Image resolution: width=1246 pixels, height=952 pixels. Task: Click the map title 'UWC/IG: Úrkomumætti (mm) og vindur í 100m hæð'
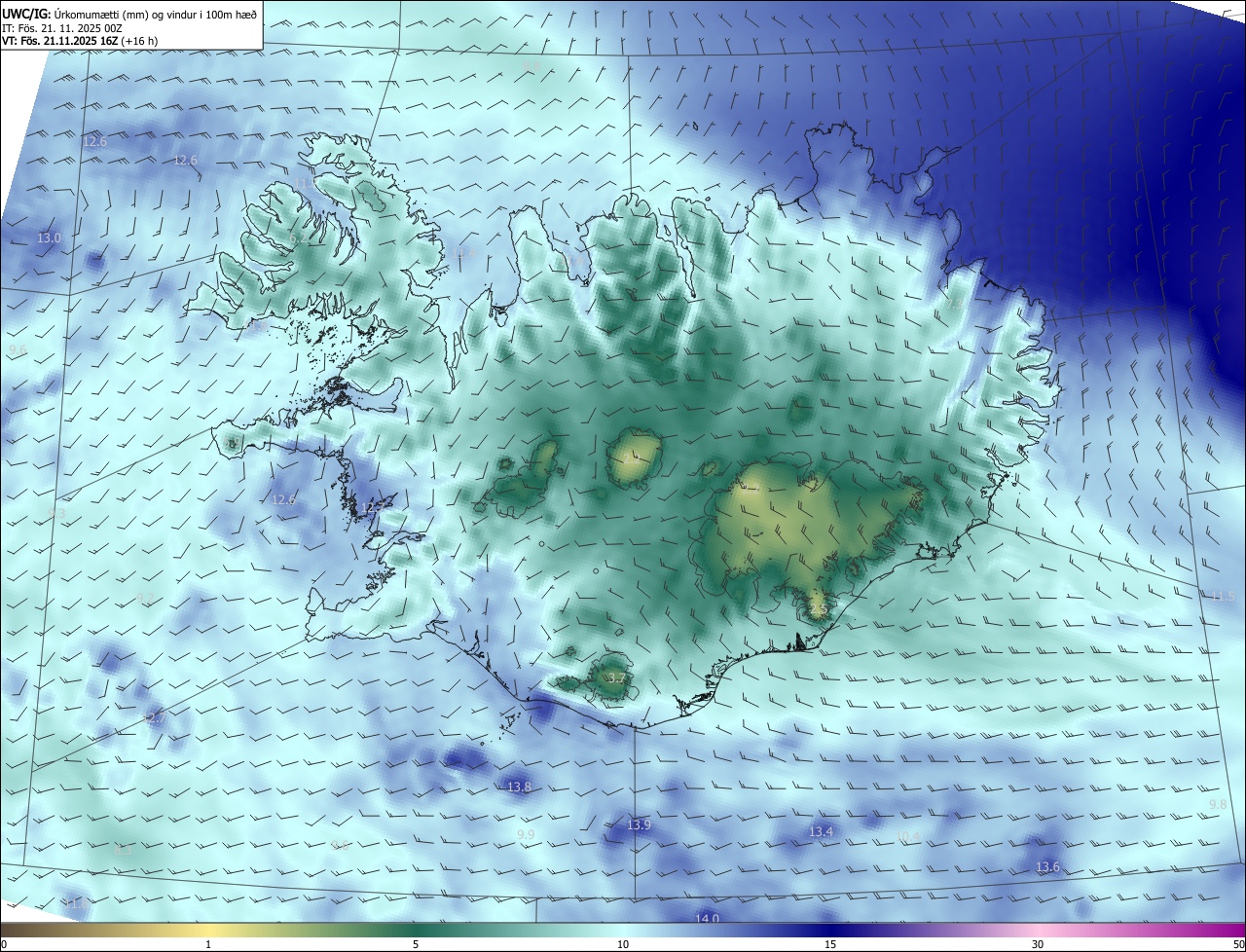click(130, 14)
